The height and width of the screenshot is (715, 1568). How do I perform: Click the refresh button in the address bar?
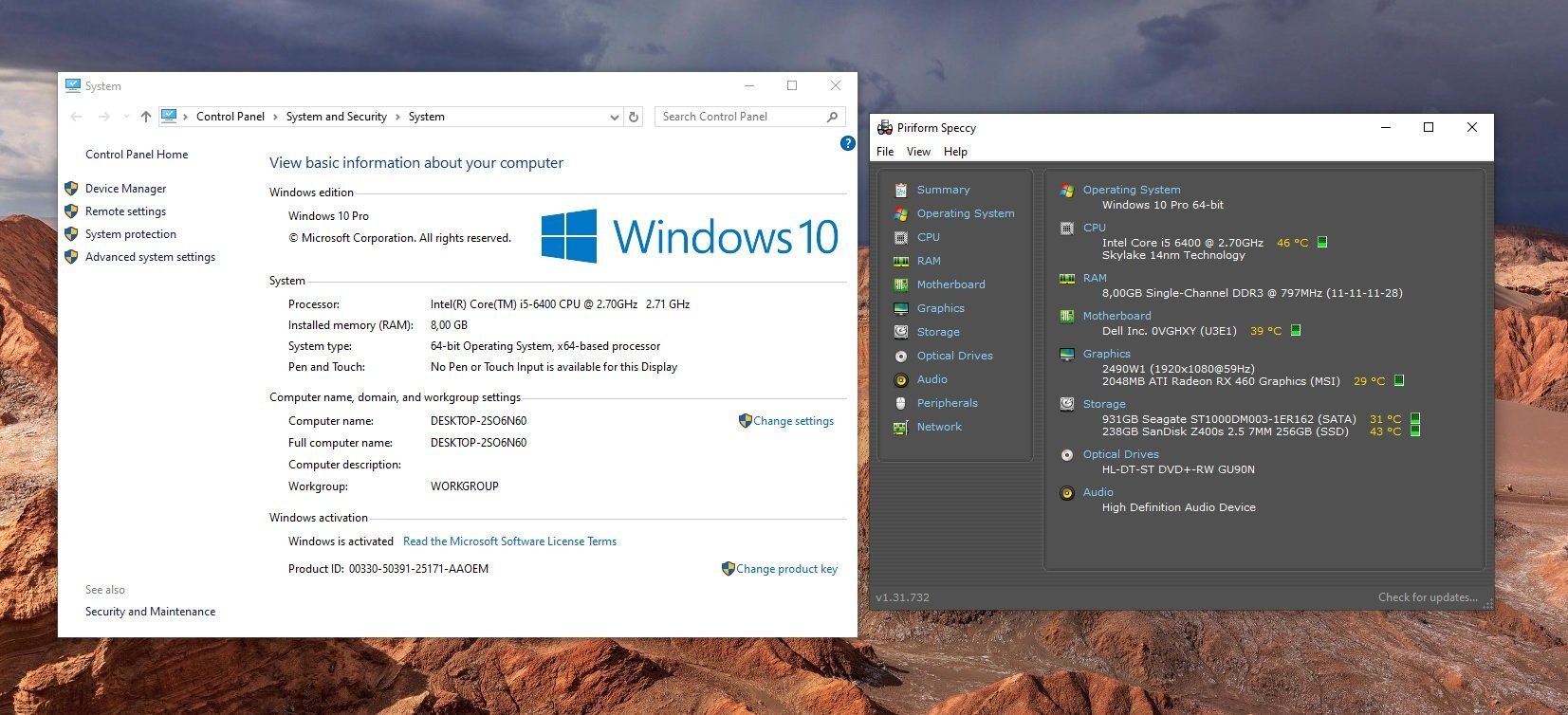(x=635, y=117)
